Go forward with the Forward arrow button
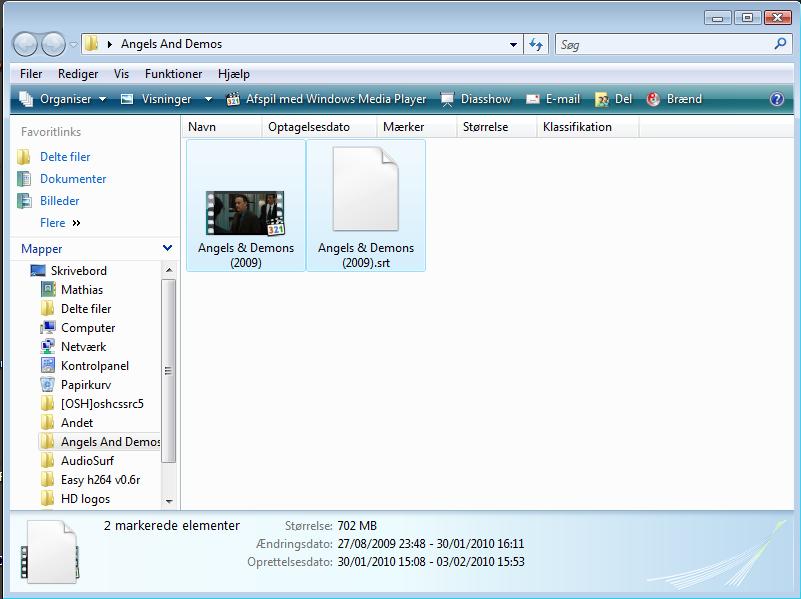Image resolution: width=801 pixels, height=599 pixels. click(x=53, y=44)
